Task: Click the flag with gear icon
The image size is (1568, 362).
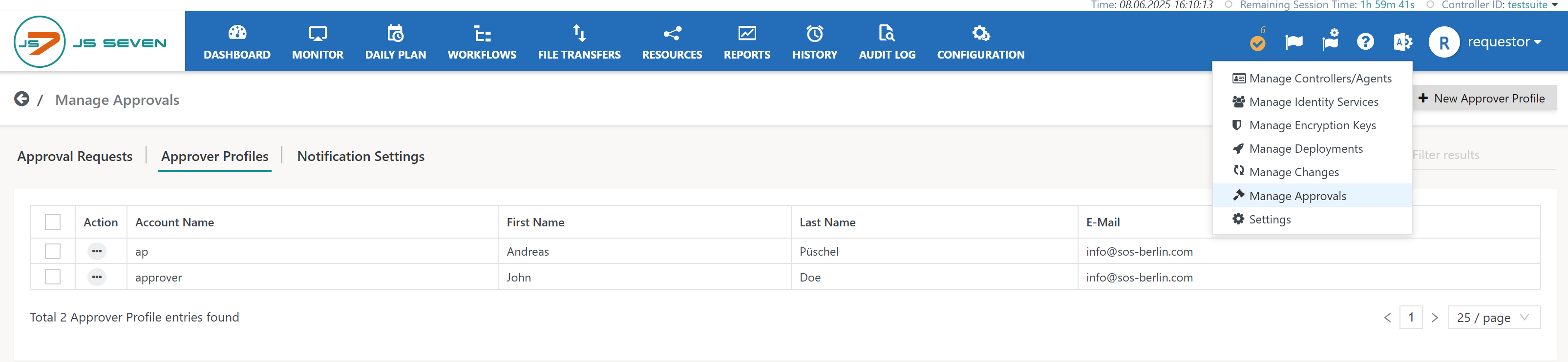Action: coord(1331,40)
